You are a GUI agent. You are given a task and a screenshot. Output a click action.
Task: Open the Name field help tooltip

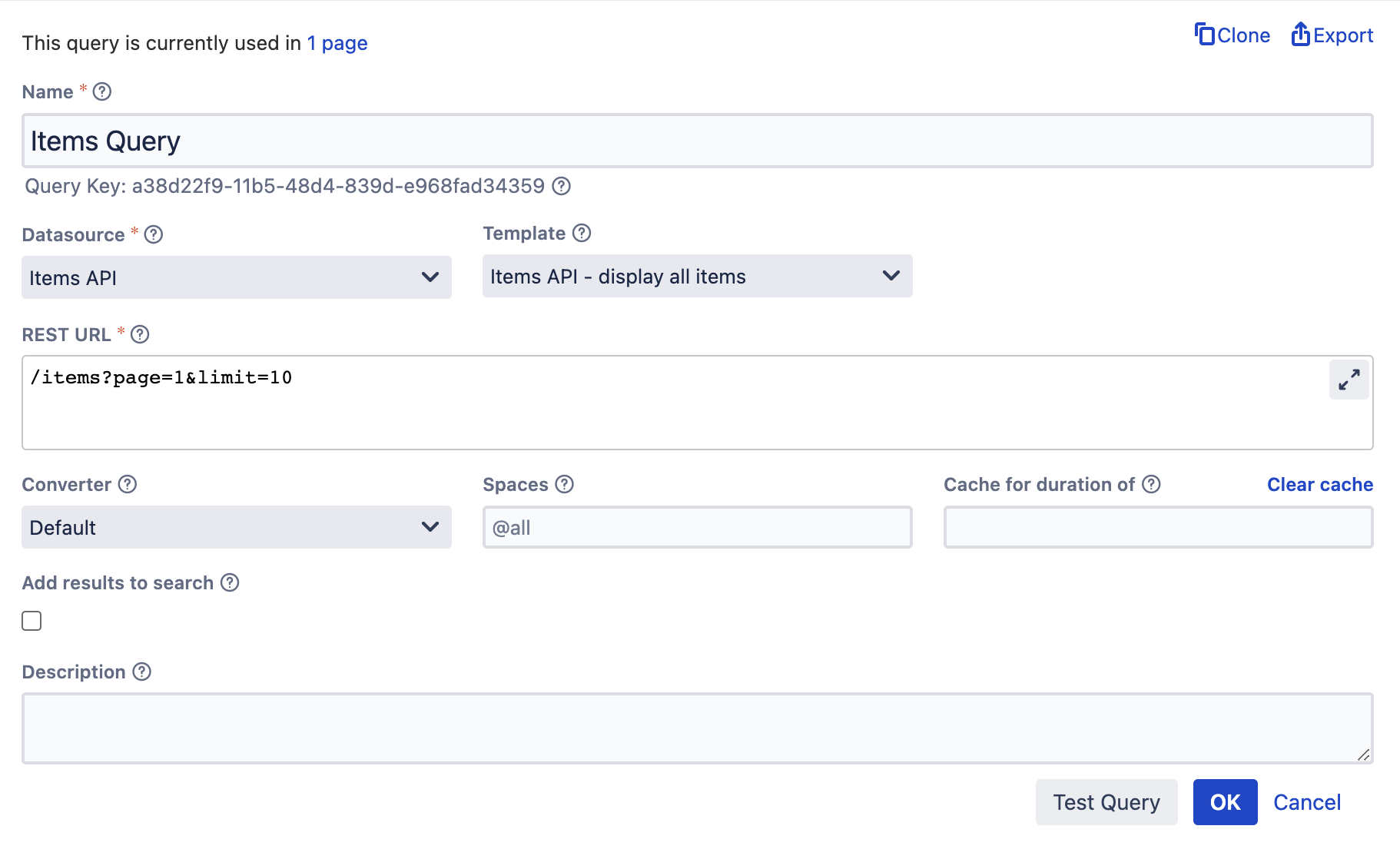point(101,91)
